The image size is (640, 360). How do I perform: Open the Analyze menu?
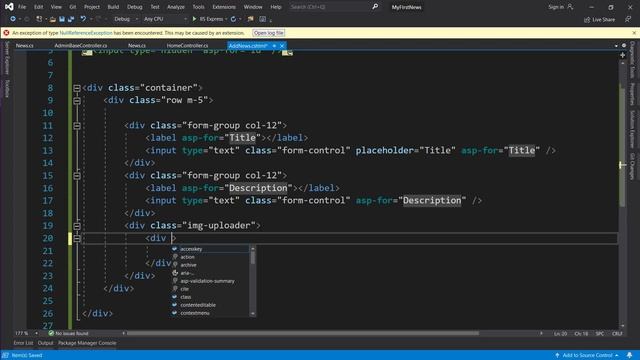[x=176, y=7]
